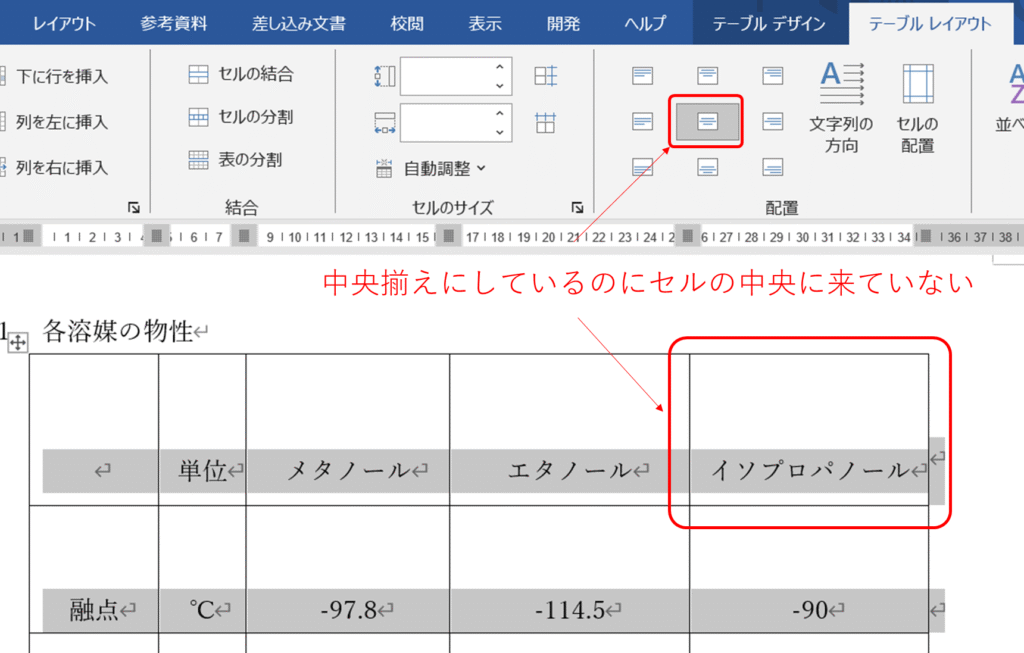The width and height of the screenshot is (1024, 653).
Task: Open Text Direction (文字列の方向)
Action: (x=841, y=108)
